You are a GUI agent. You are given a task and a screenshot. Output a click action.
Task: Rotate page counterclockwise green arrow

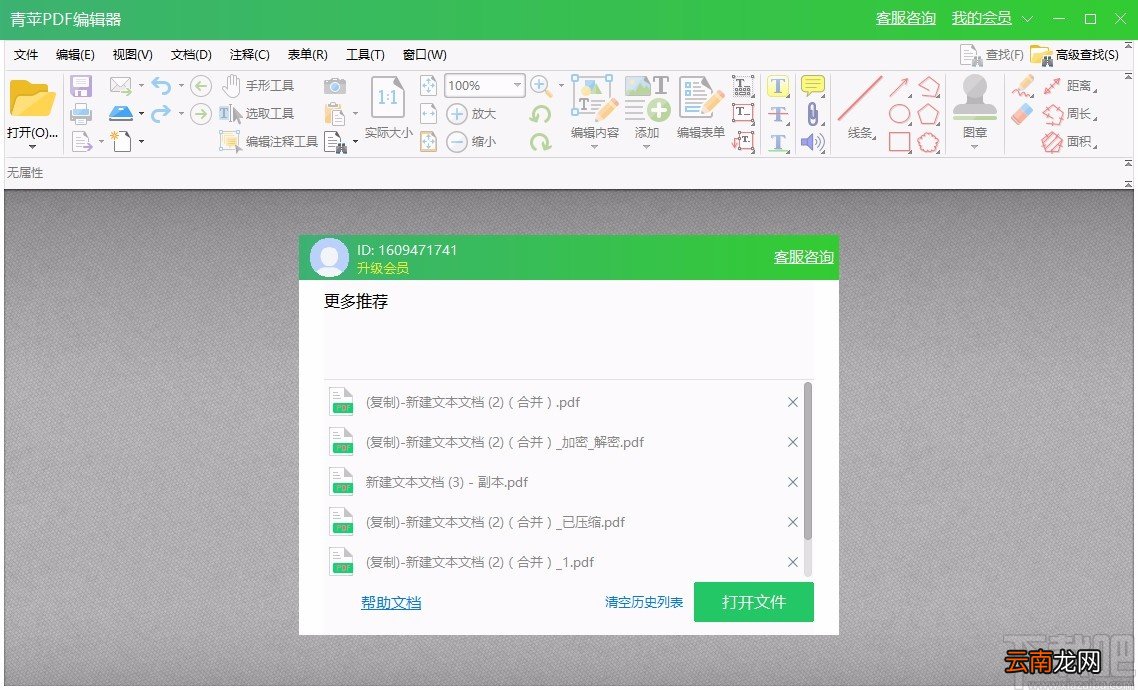[540, 115]
